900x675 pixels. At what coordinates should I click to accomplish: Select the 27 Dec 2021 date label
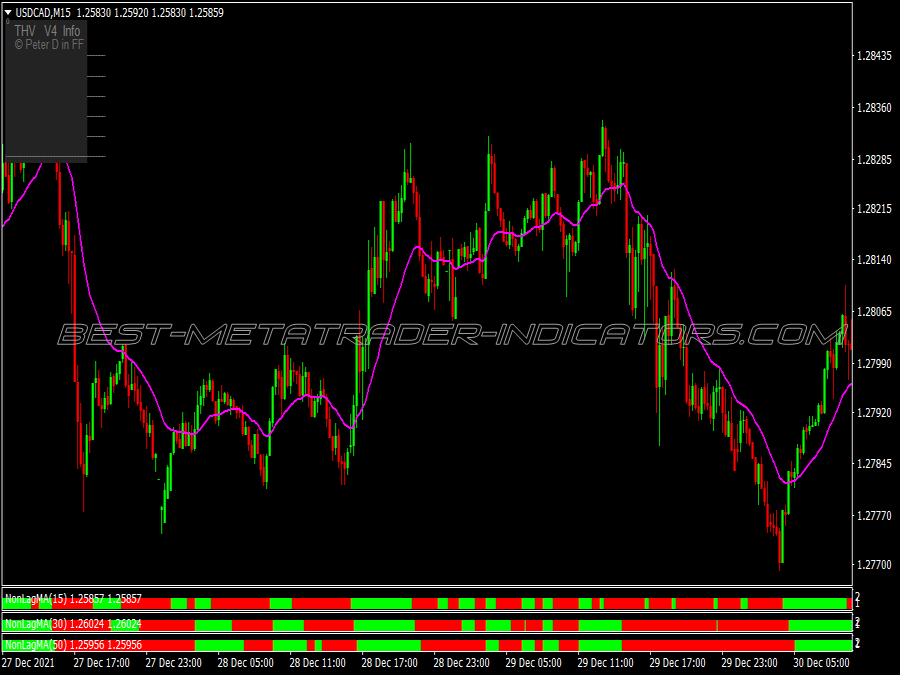(29, 662)
